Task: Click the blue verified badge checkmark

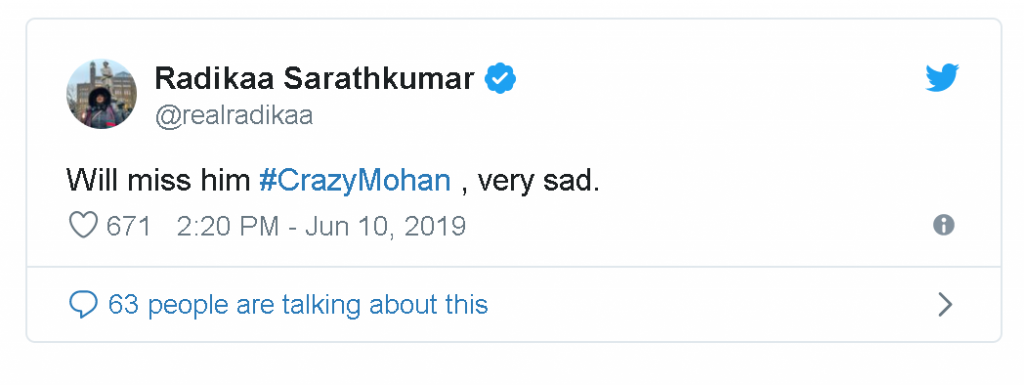Action: [x=500, y=79]
